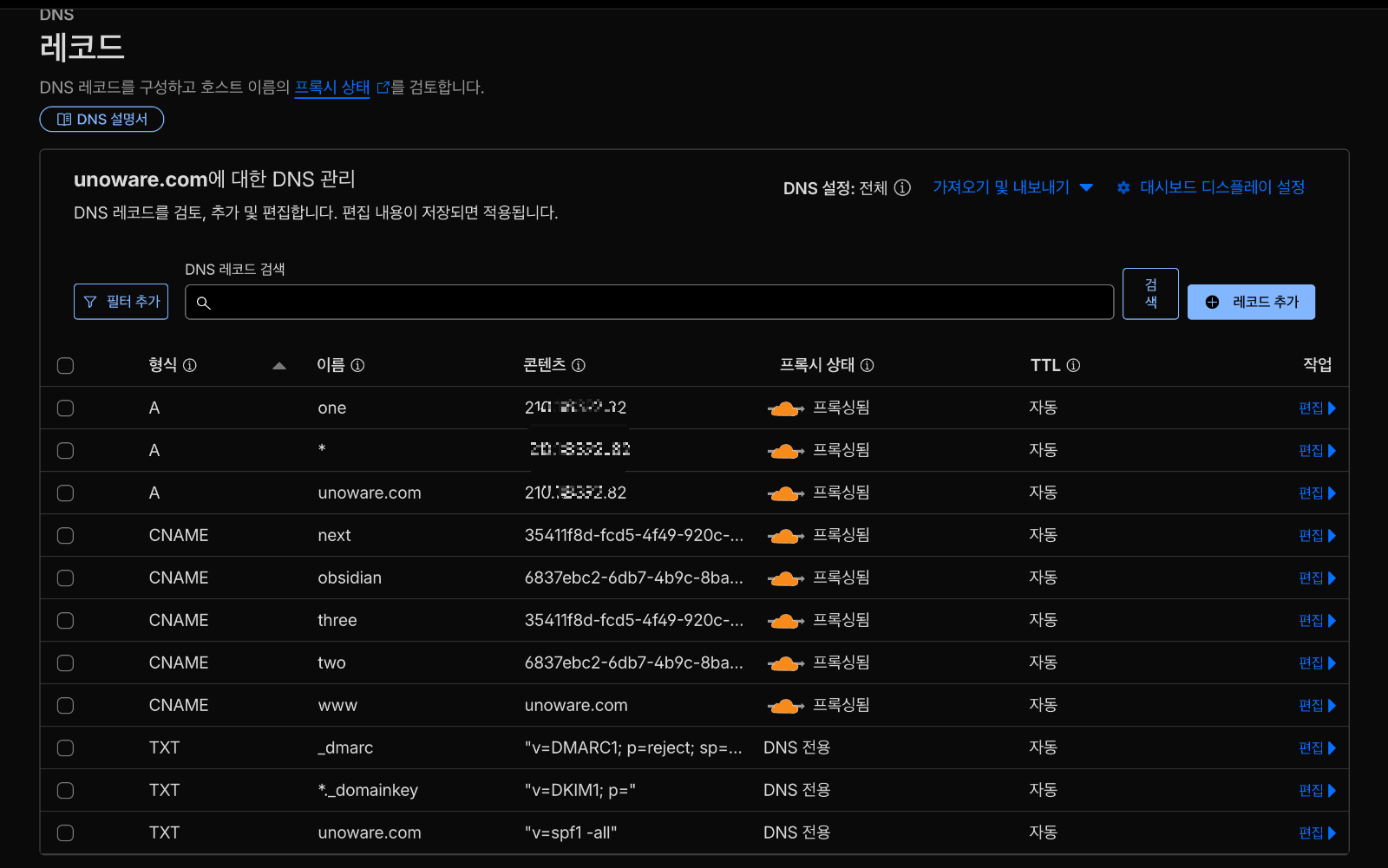Click the funnel icon on the 필터 추가 button

(91, 301)
